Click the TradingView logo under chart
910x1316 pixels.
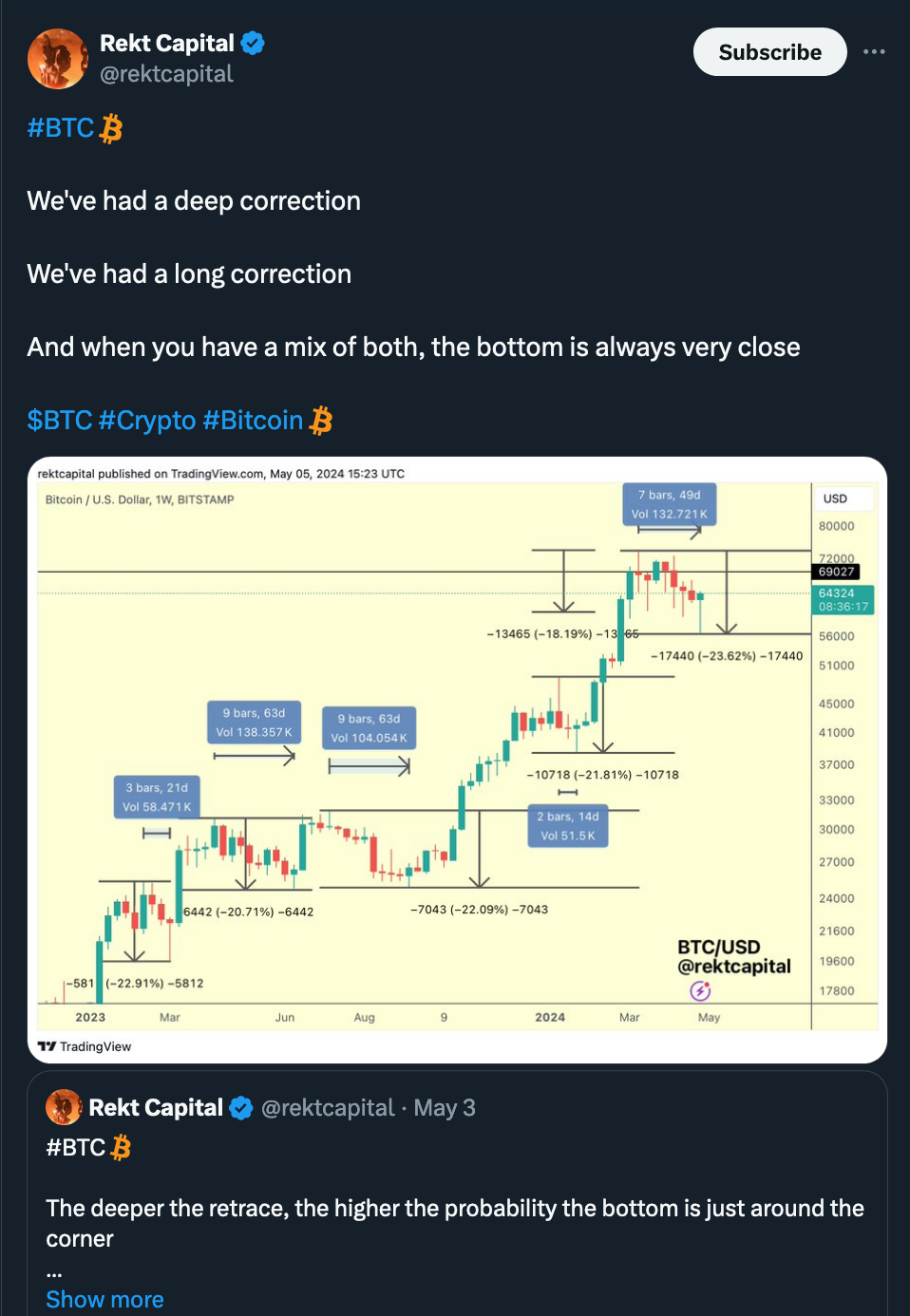tap(85, 1046)
